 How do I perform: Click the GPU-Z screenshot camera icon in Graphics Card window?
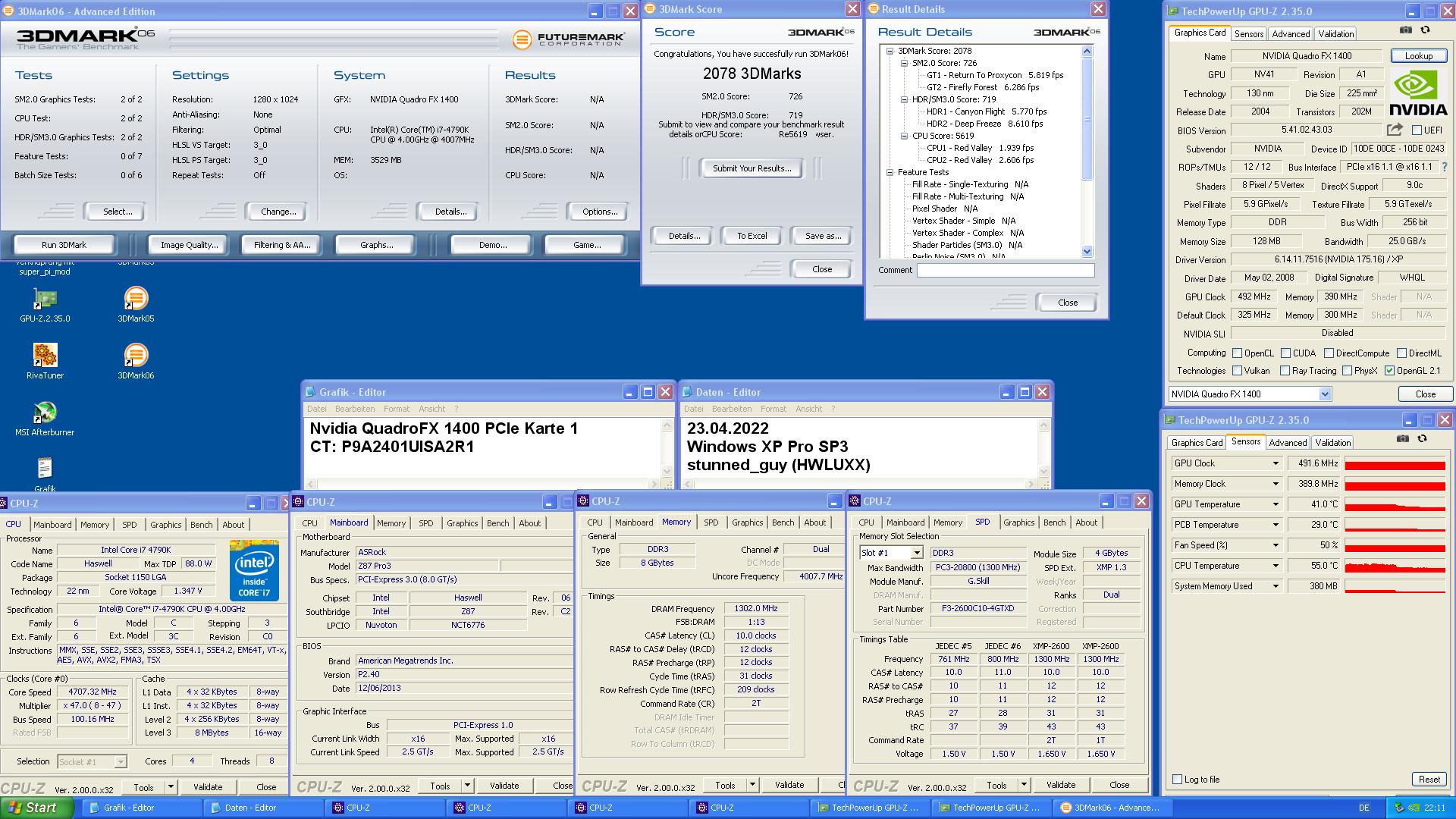coord(1405,30)
